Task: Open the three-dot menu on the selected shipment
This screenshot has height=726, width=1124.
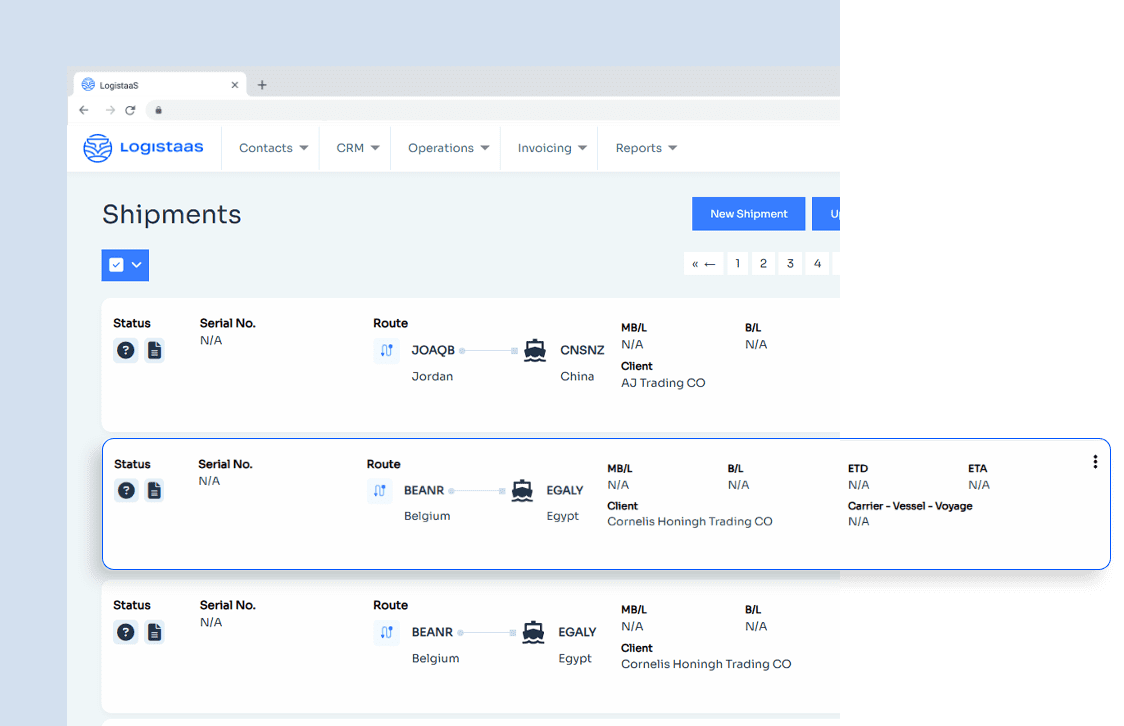Action: click(1095, 461)
